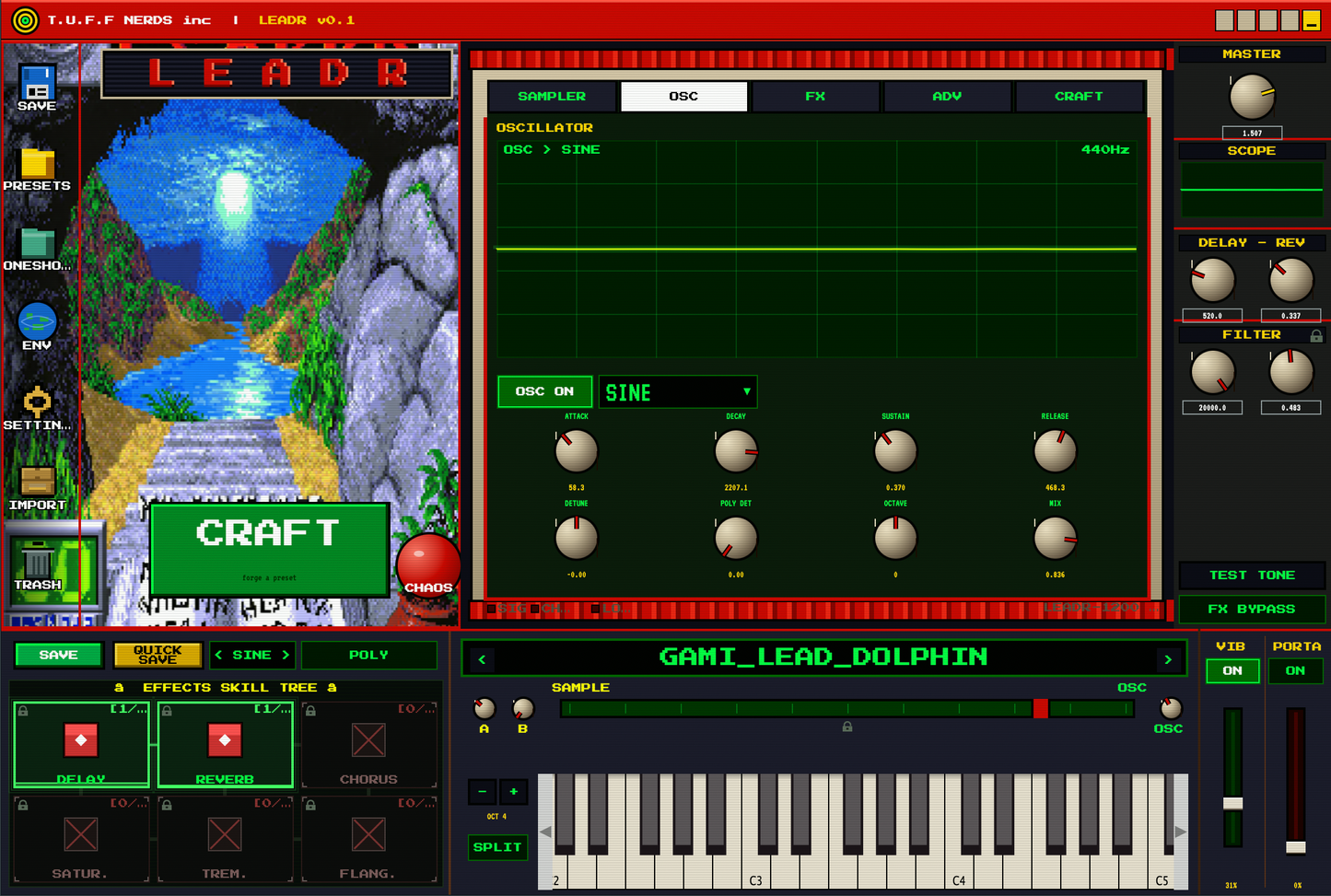Screen dimensions: 1331x896
Task: Click the MASTER volume knob
Action: click(x=1253, y=97)
